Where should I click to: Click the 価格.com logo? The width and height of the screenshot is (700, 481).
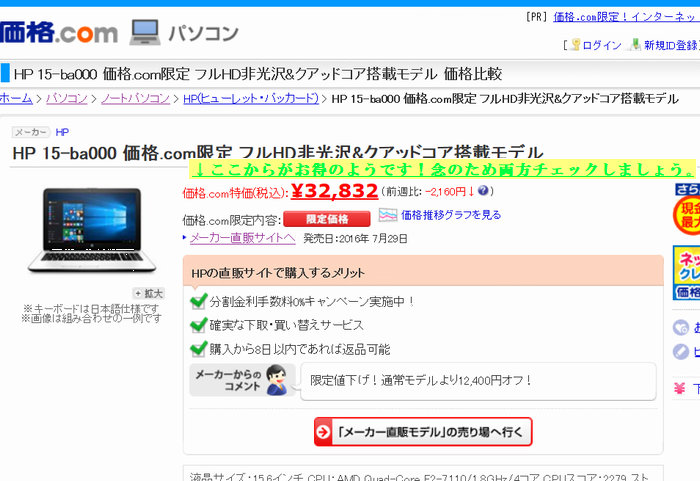[58, 33]
